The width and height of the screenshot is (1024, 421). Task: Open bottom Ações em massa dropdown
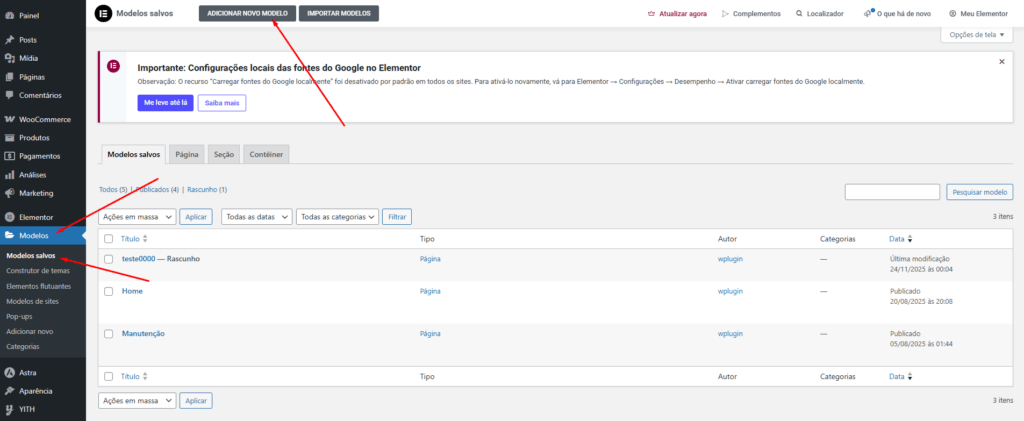[x=137, y=400]
